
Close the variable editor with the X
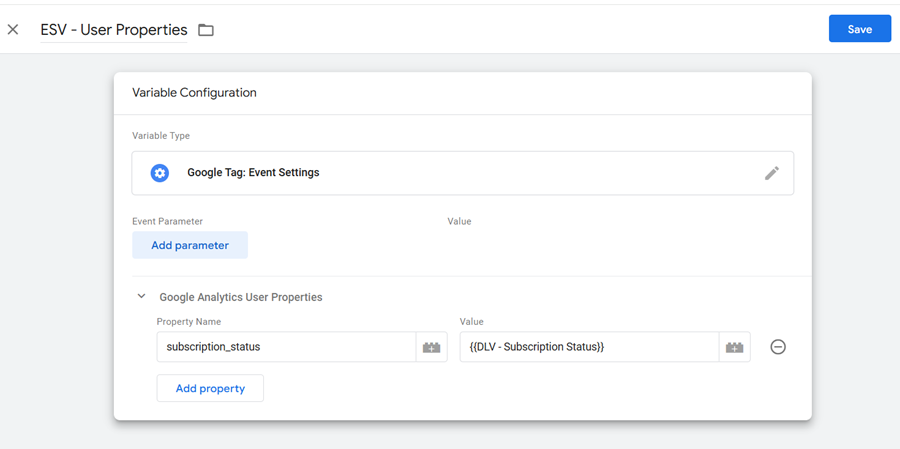click(x=13, y=30)
